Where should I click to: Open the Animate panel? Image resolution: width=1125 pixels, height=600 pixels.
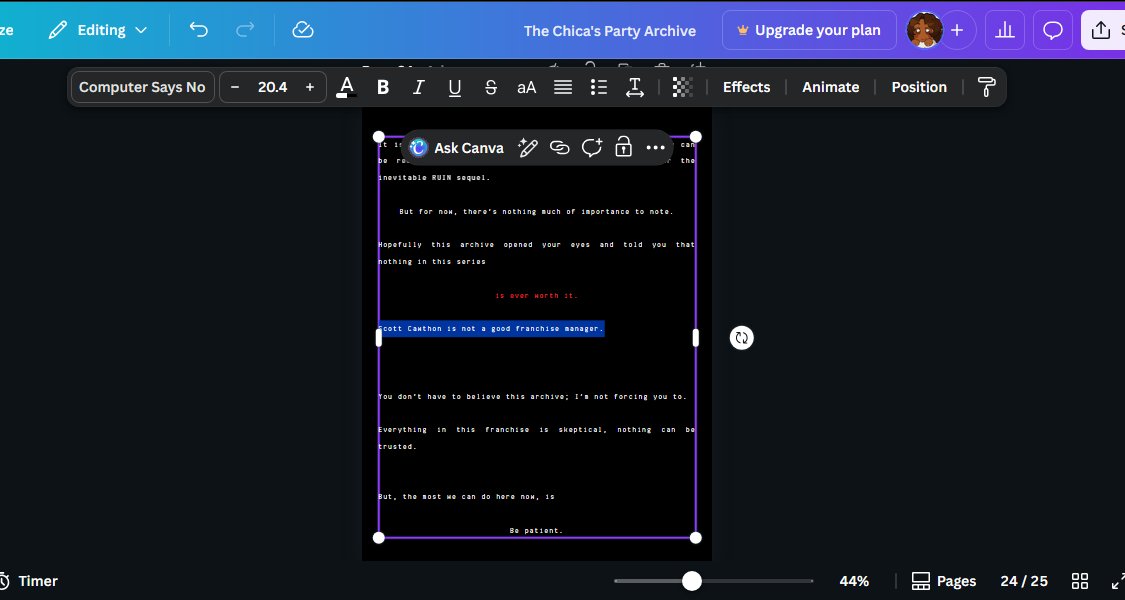(830, 87)
